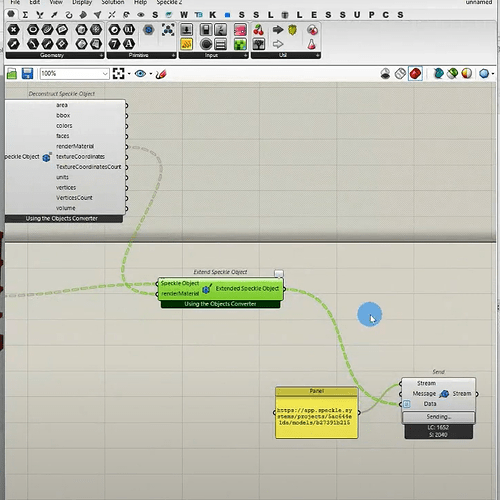The image size is (500, 500).
Task: Pick the striped list input icon
Action: pyautogui.click(x=221, y=44)
